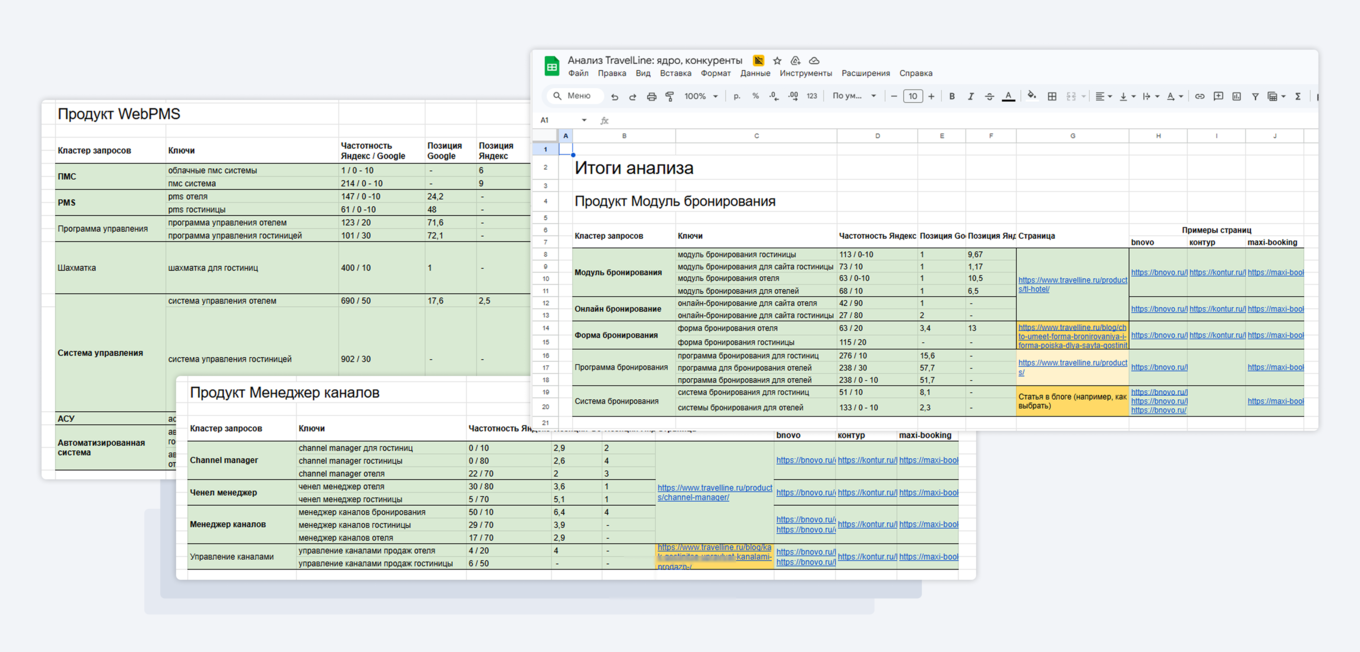Redo the last undone action
This screenshot has width=1360, height=652.
coord(632,97)
